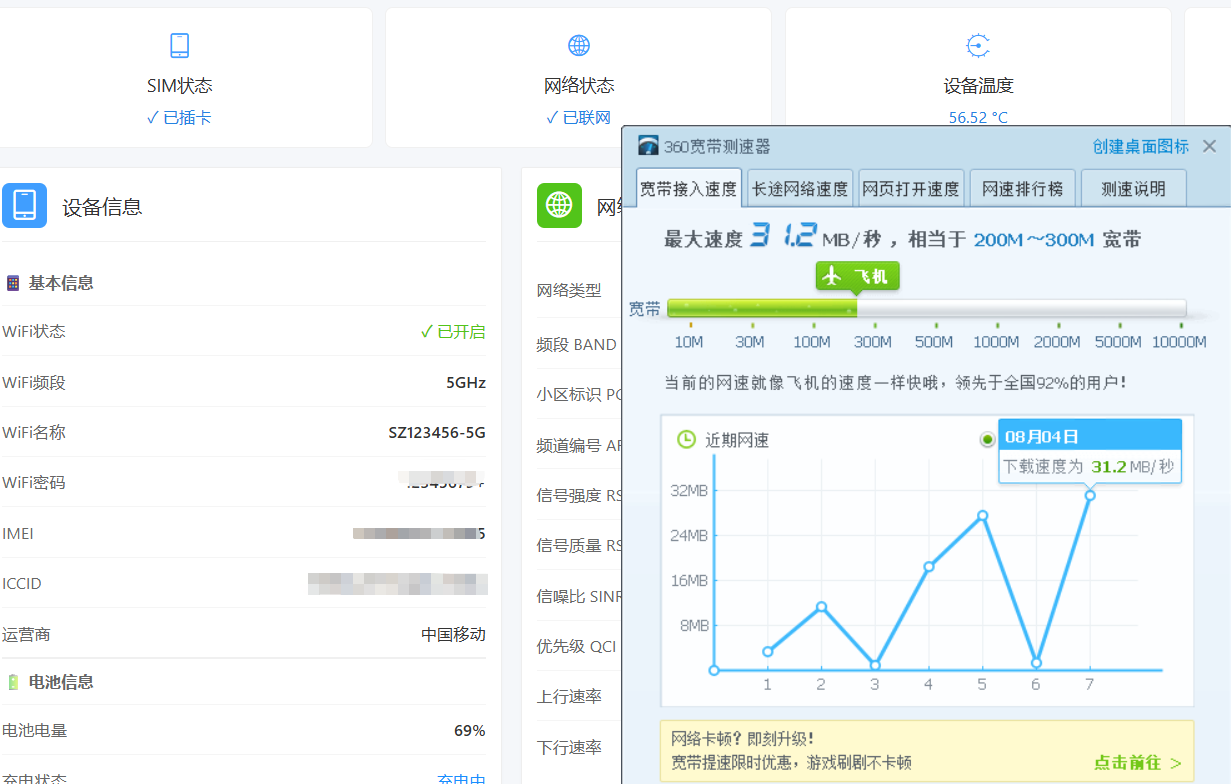The width and height of the screenshot is (1231, 784).
Task: Click the 创建桌面图标 link
Action: tap(1140, 146)
